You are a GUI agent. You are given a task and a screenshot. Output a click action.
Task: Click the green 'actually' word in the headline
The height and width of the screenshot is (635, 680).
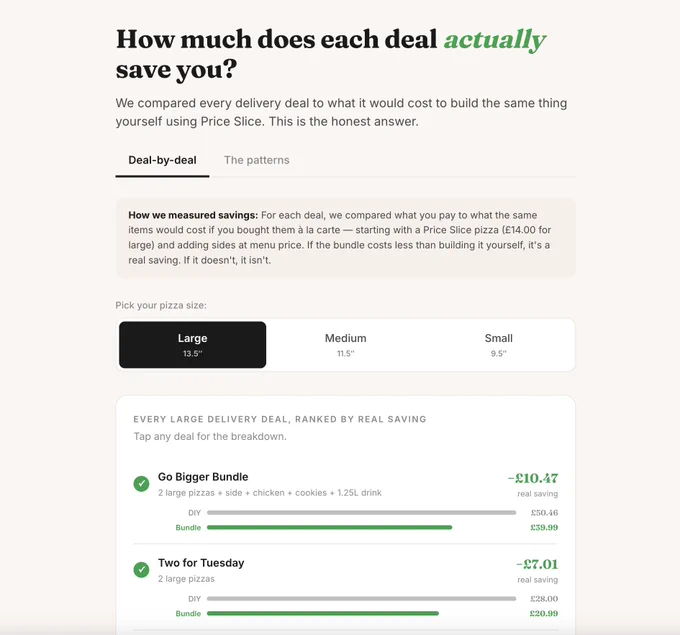pos(495,40)
